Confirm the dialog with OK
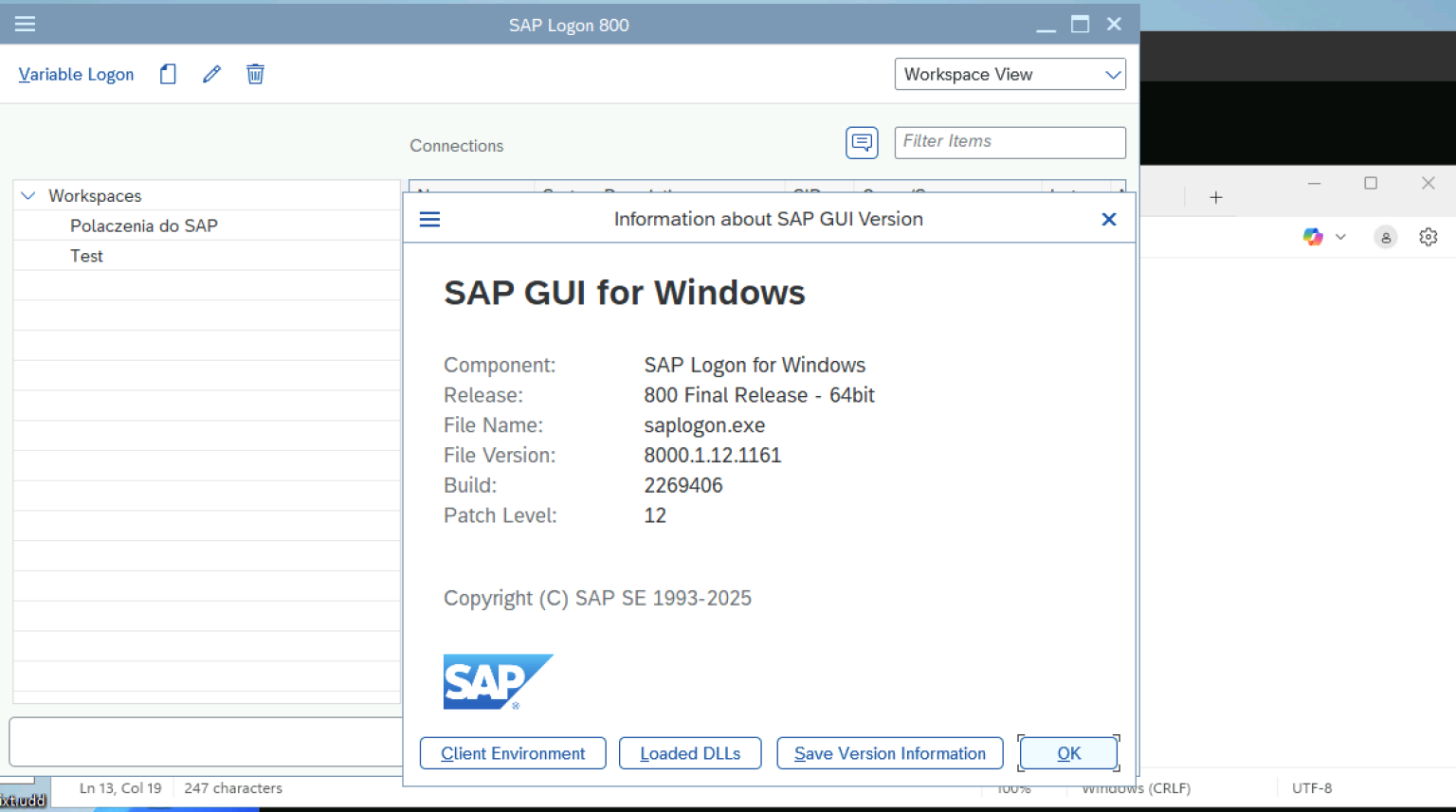The height and width of the screenshot is (812, 1456). click(1068, 753)
